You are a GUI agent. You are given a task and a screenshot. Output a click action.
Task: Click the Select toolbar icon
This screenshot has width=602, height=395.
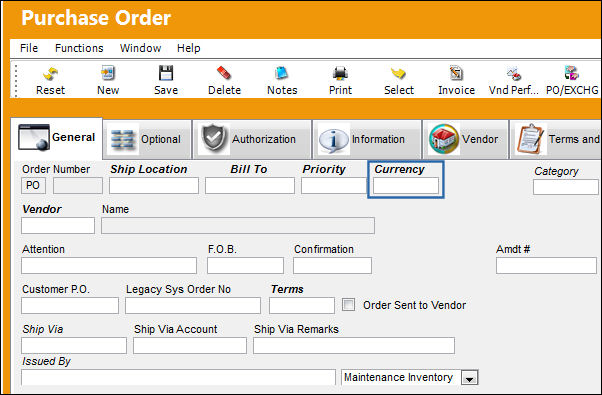398,73
